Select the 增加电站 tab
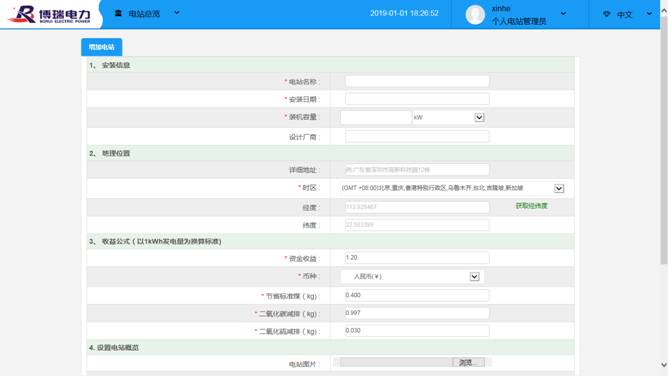Screen dimensions: 668x376 pos(101,47)
